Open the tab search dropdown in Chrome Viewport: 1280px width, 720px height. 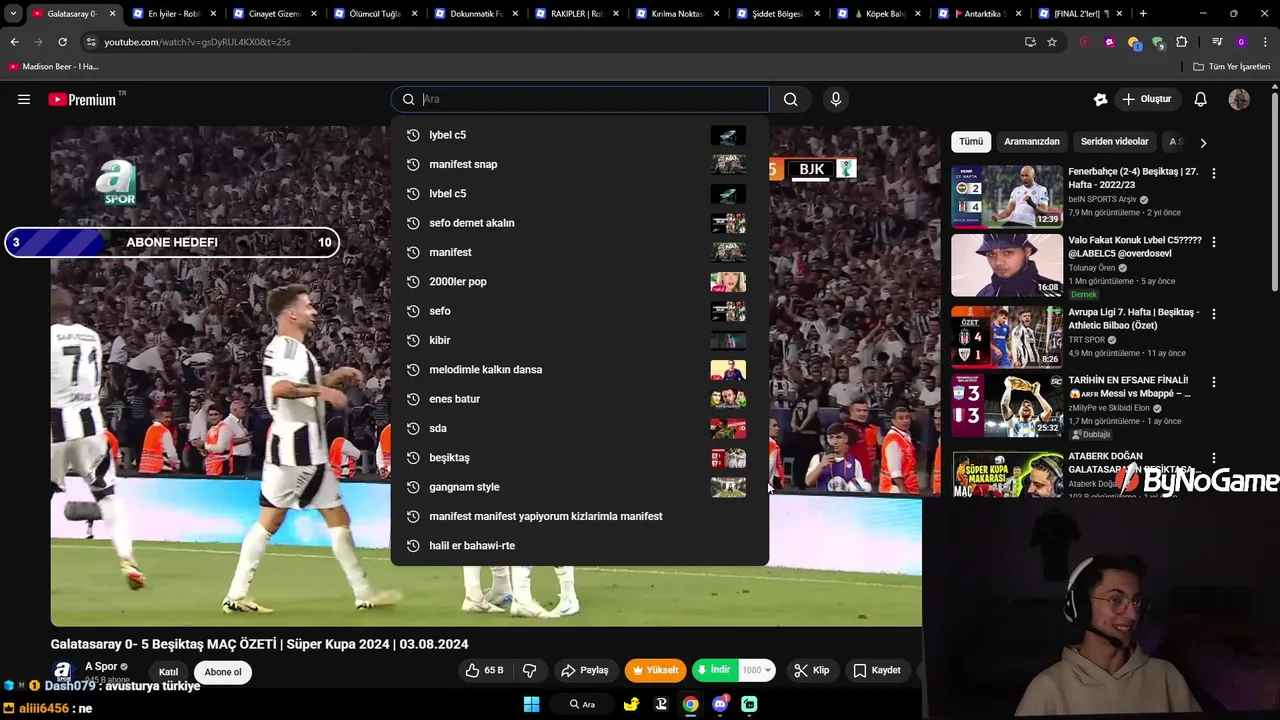pyautogui.click(x=13, y=14)
